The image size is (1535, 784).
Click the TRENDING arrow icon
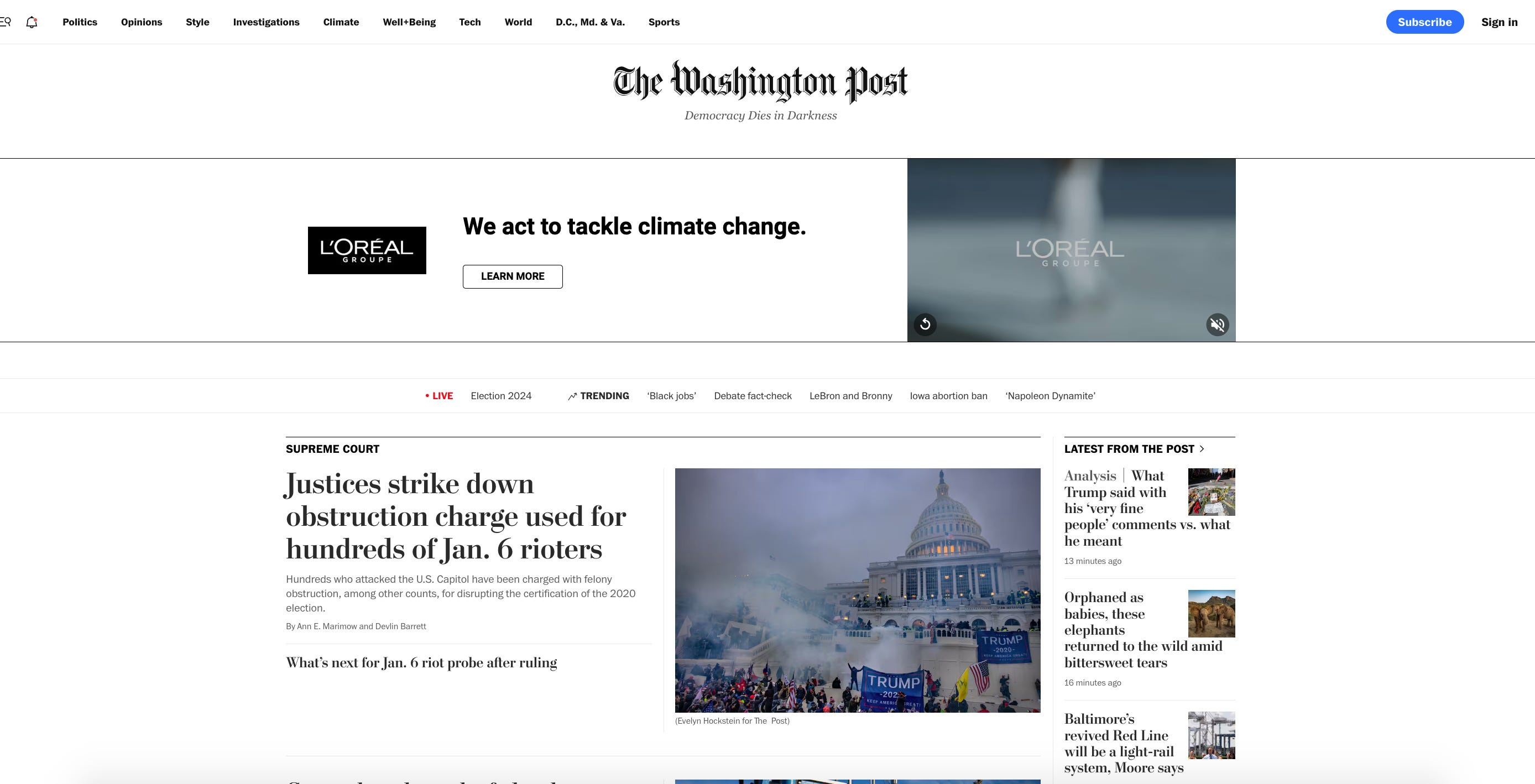click(x=572, y=396)
